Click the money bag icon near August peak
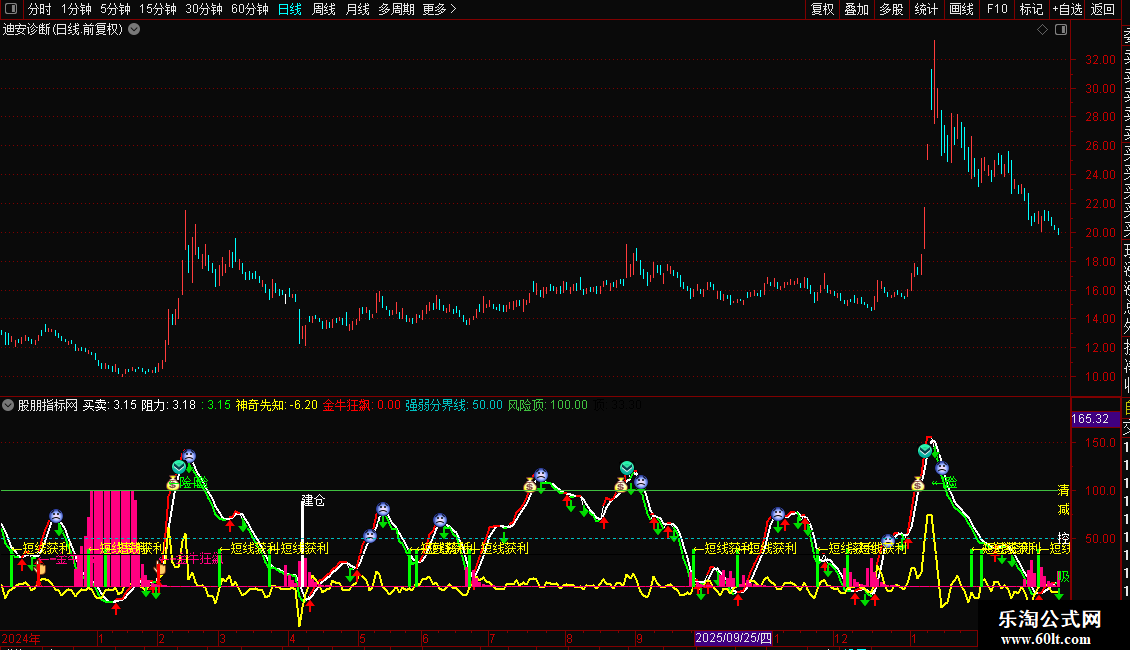Screen dimensions: 1130x650 pos(530,485)
